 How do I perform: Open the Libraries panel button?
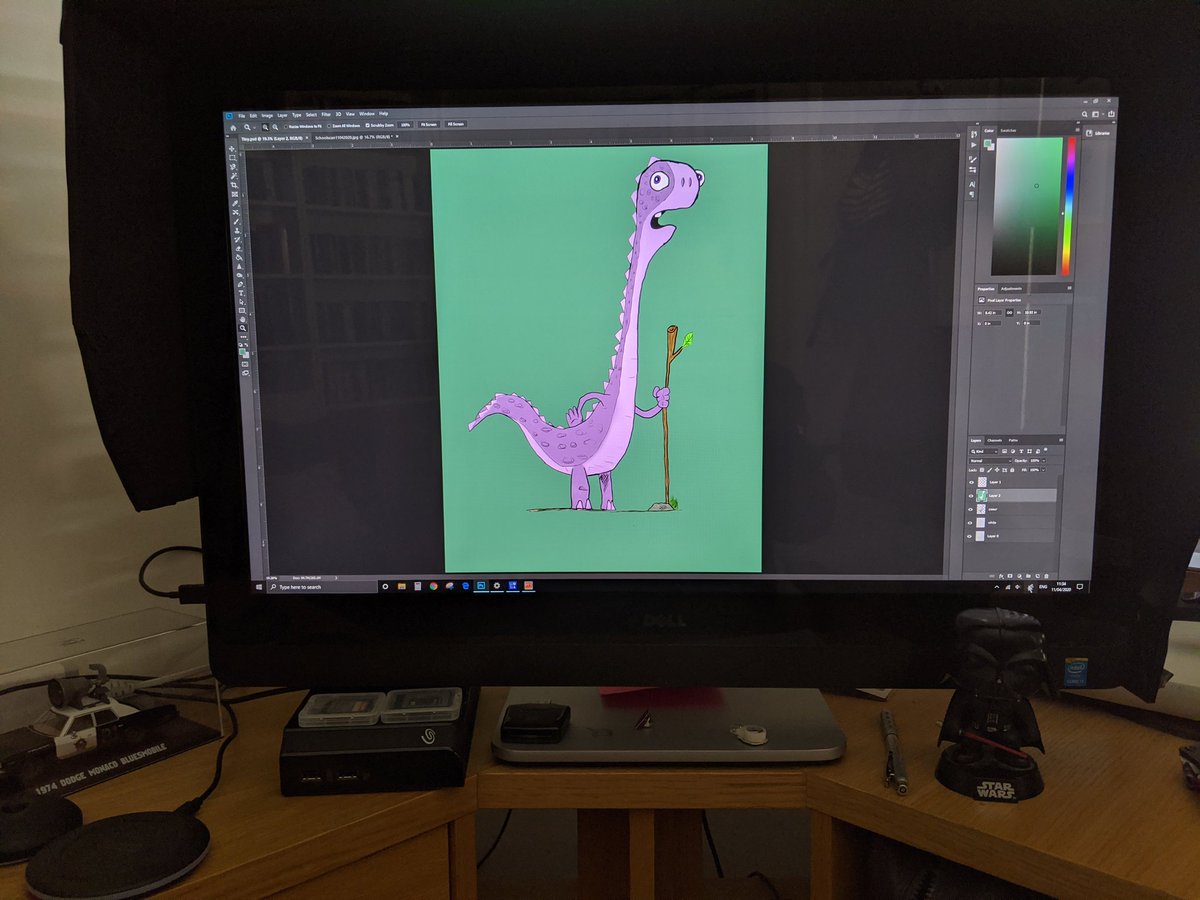[1097, 133]
